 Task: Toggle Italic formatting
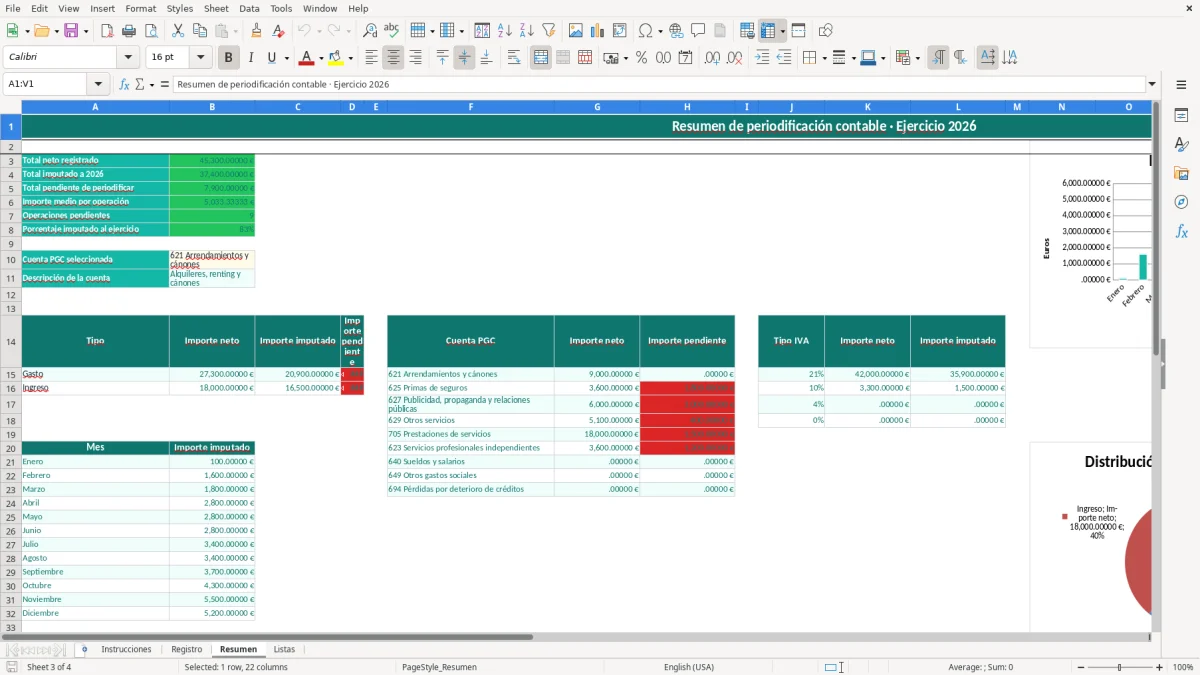point(250,58)
